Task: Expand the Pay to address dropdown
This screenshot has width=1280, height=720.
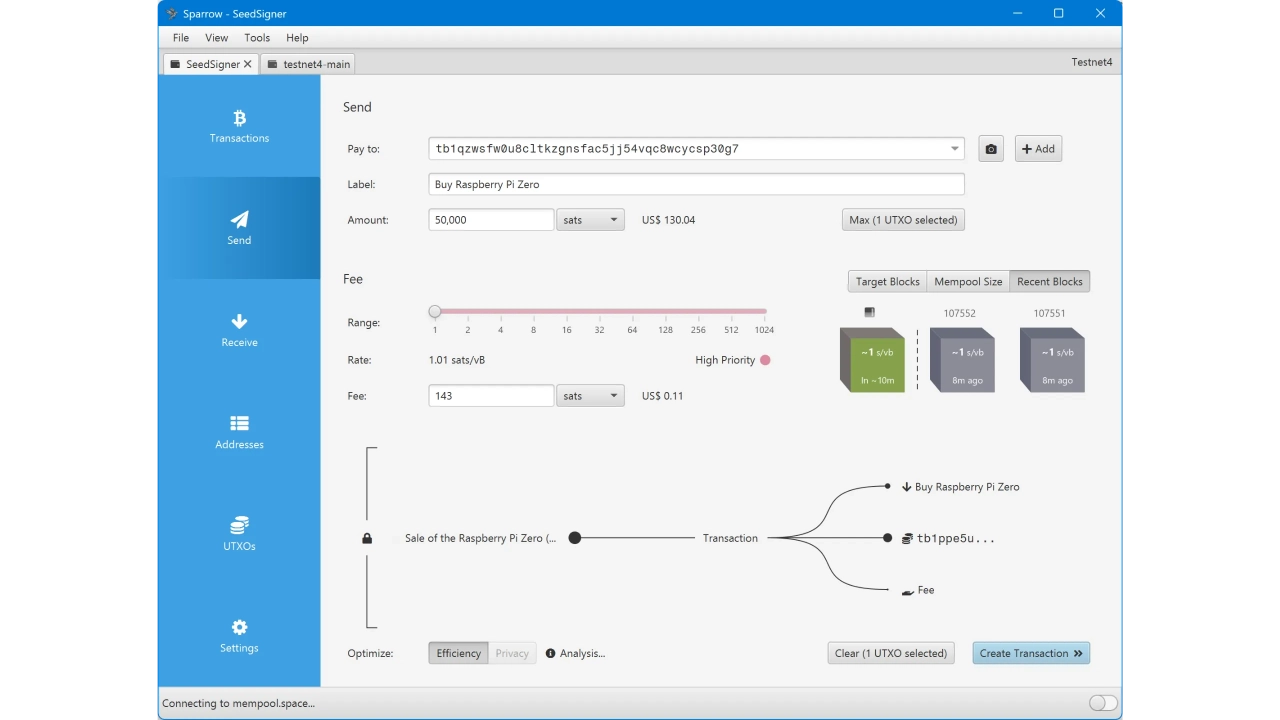Action: click(x=954, y=149)
